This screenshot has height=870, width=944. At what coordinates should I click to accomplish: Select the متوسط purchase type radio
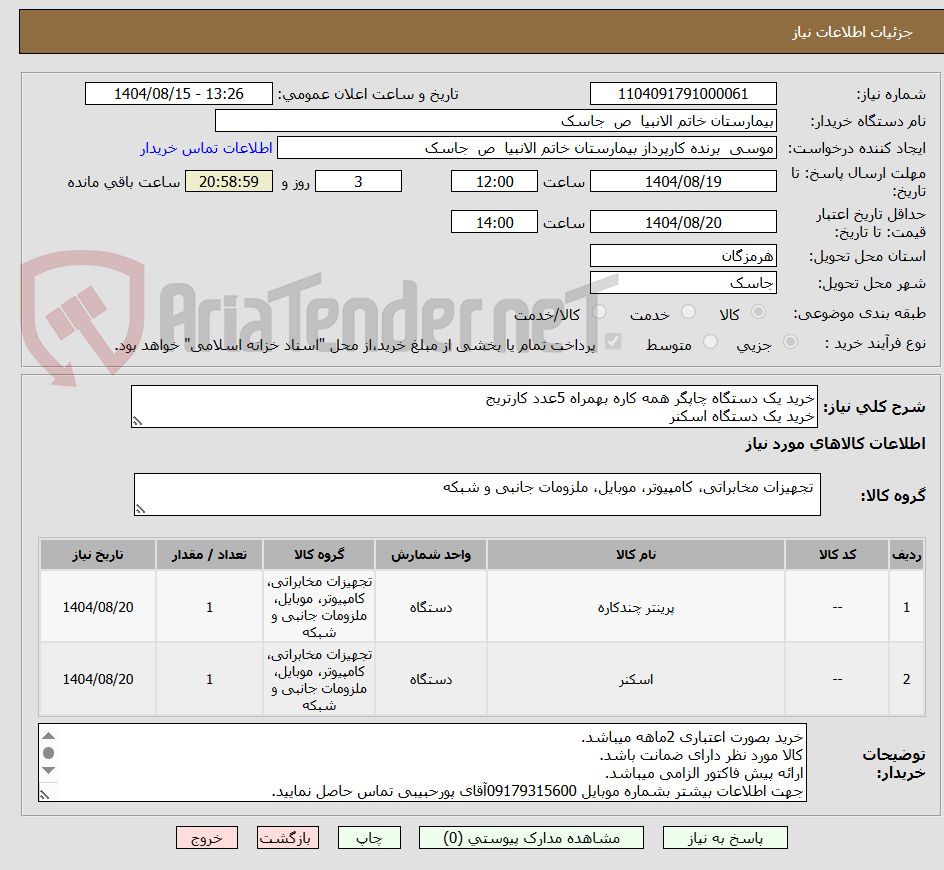[710, 342]
